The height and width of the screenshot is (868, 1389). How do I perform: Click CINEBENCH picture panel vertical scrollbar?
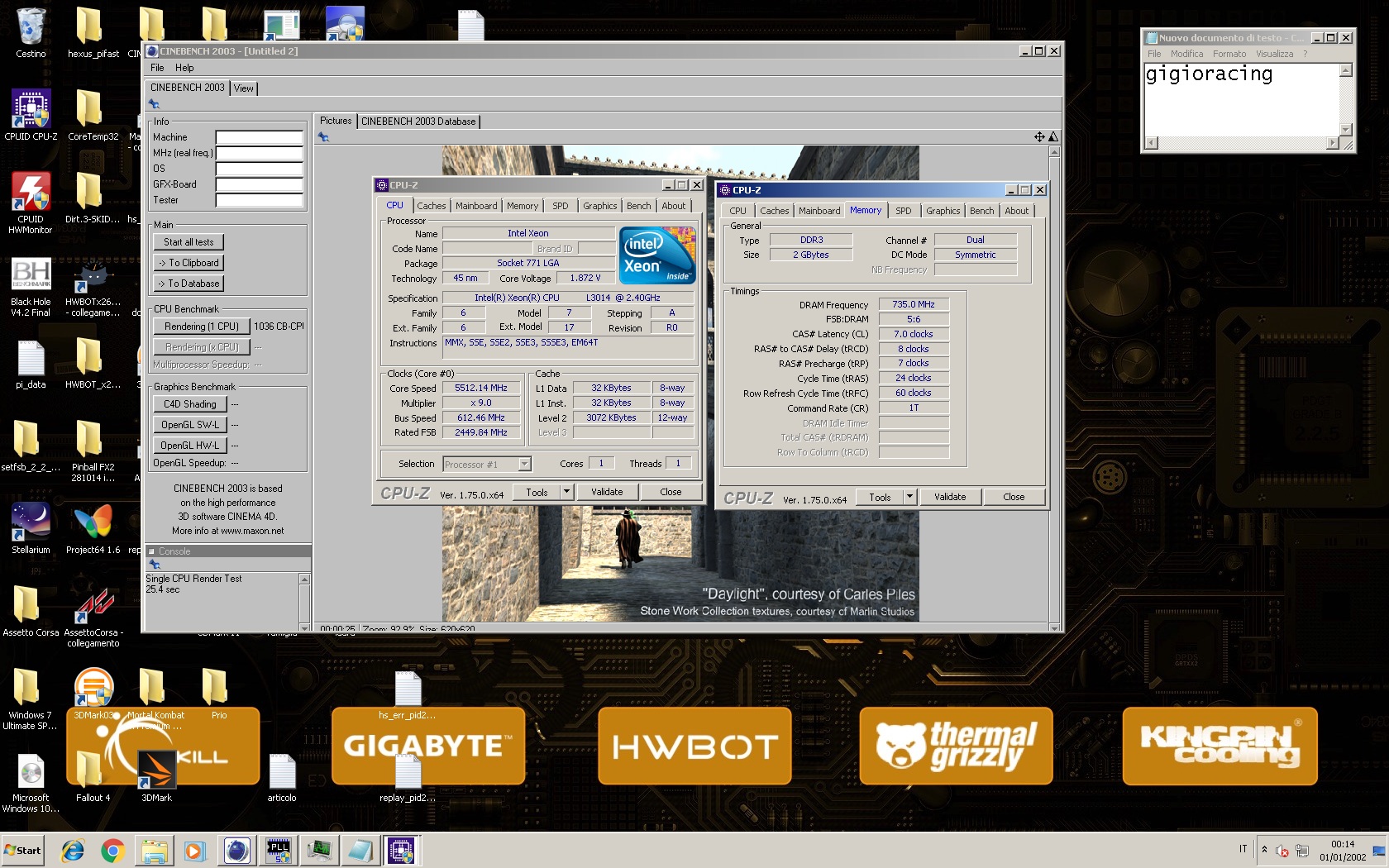[1053, 389]
